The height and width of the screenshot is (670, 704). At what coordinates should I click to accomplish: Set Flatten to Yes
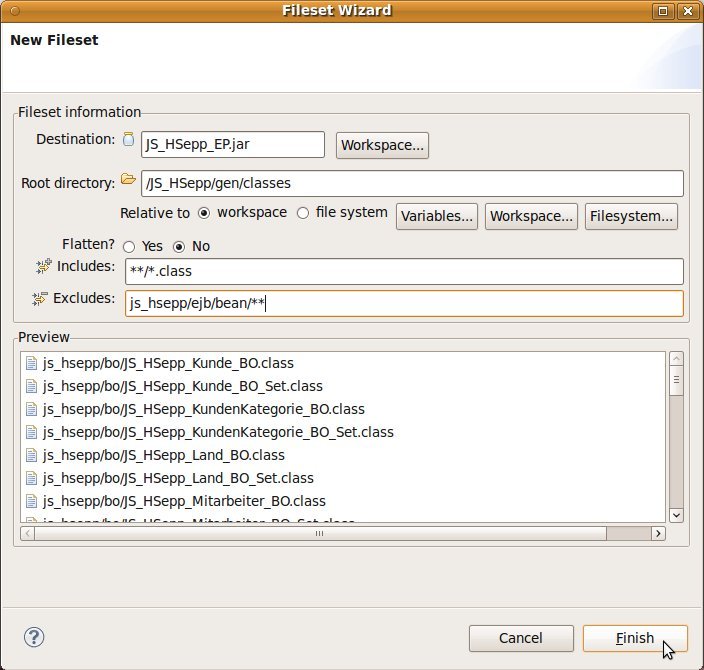[129, 246]
